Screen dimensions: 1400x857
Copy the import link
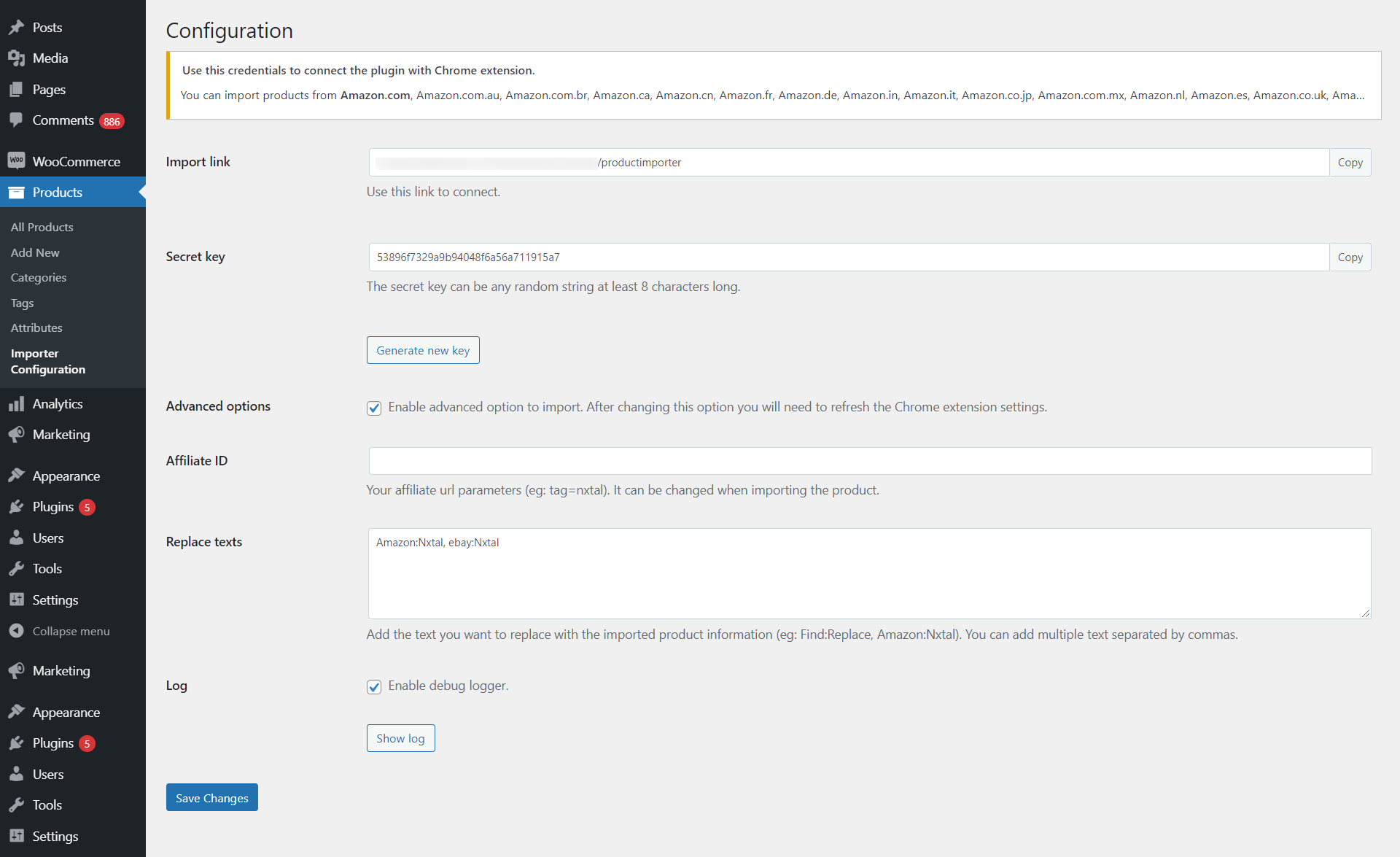(1350, 163)
